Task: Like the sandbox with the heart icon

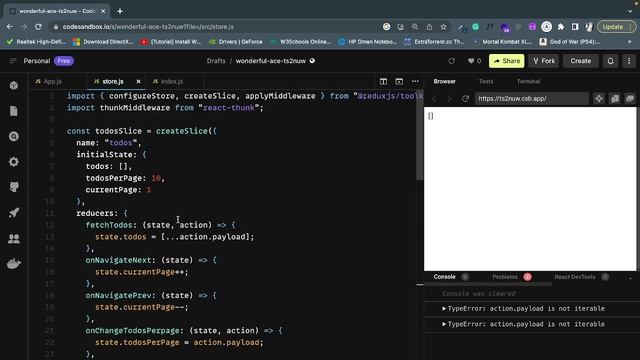Action: (x=471, y=61)
